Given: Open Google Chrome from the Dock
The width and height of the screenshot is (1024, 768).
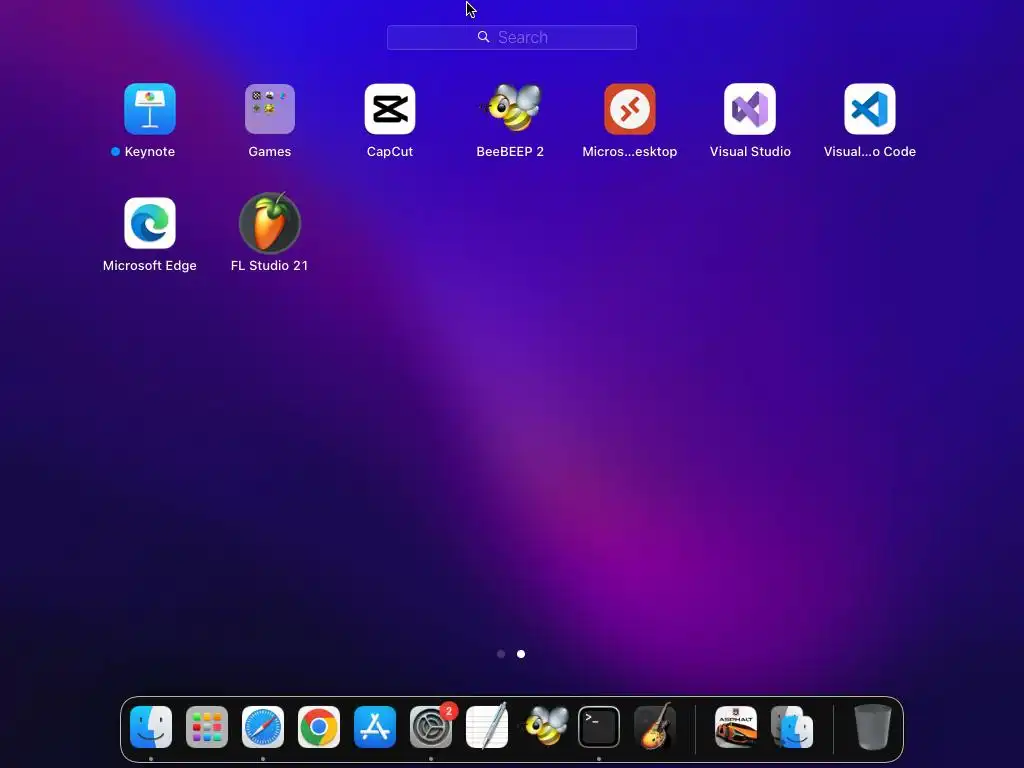Looking at the screenshot, I should point(319,727).
